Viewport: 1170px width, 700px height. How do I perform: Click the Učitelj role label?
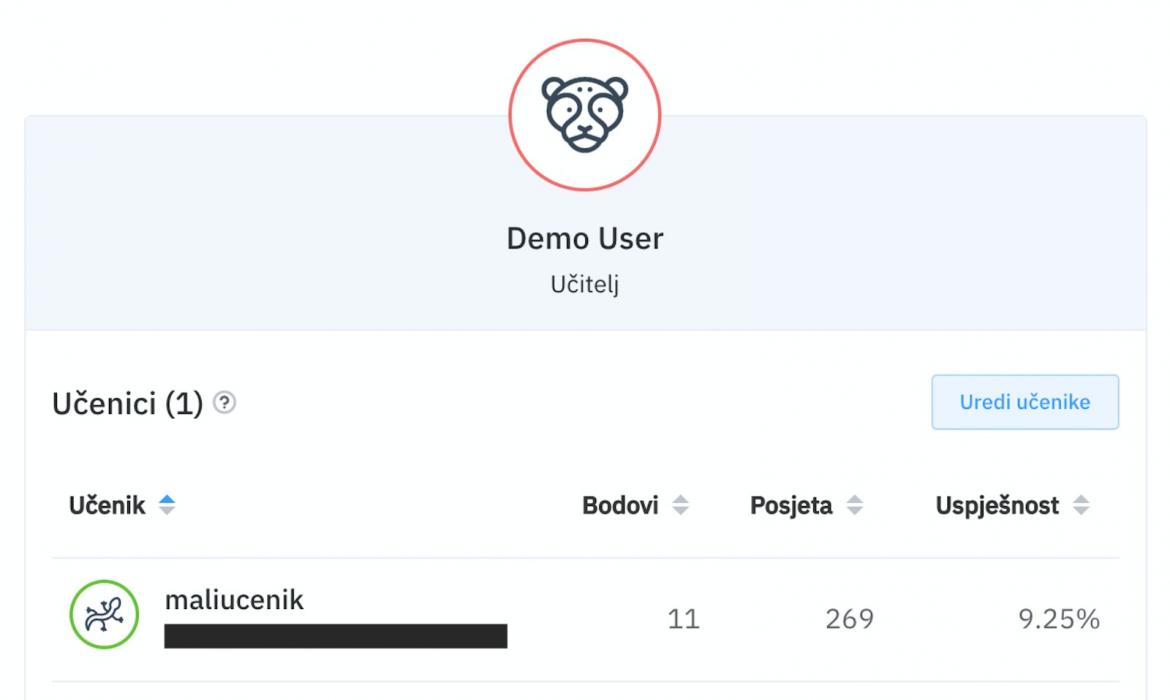[x=585, y=284]
